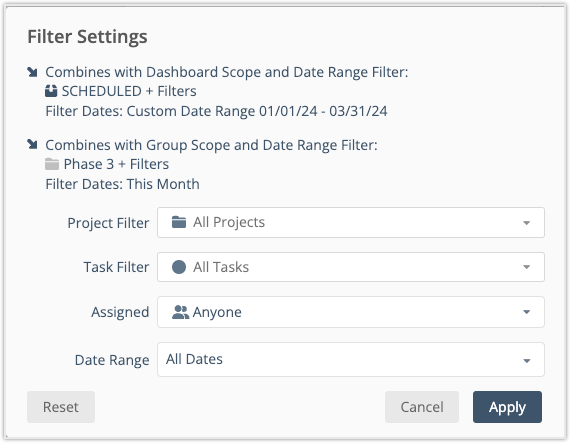Click the folder icon in All Projects field
The width and height of the screenshot is (570, 443).
tap(179, 222)
